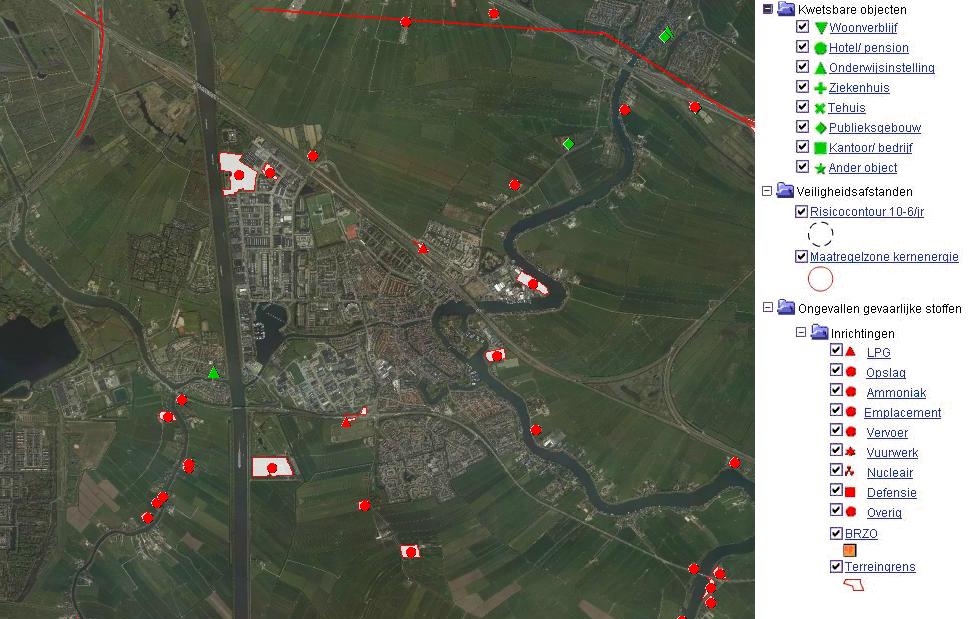Collapse the Kwetsbare objecten group
Image resolution: width=975 pixels, height=619 pixels.
click(x=767, y=9)
